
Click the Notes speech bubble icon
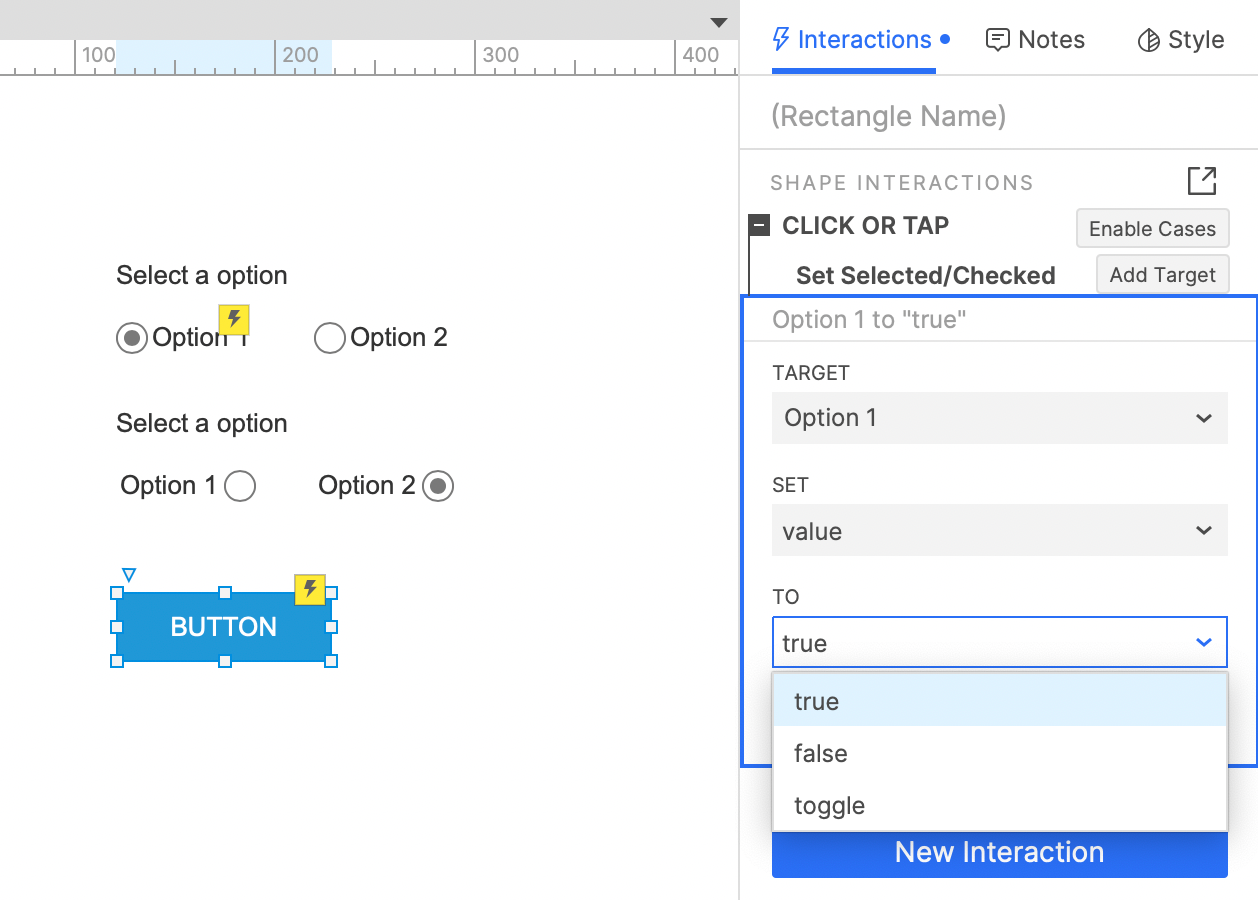point(997,40)
